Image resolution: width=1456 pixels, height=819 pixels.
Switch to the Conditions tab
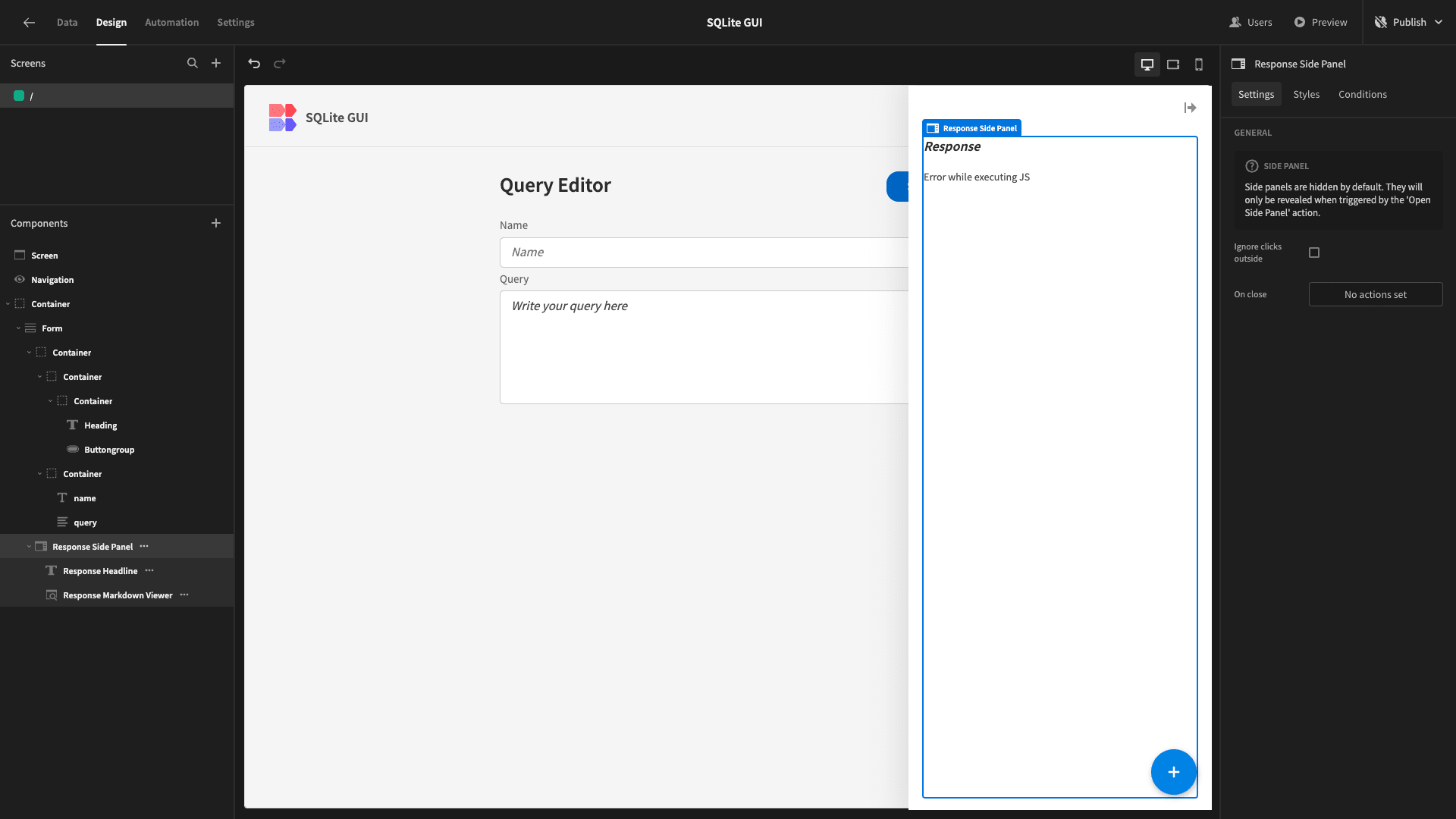click(x=1362, y=94)
